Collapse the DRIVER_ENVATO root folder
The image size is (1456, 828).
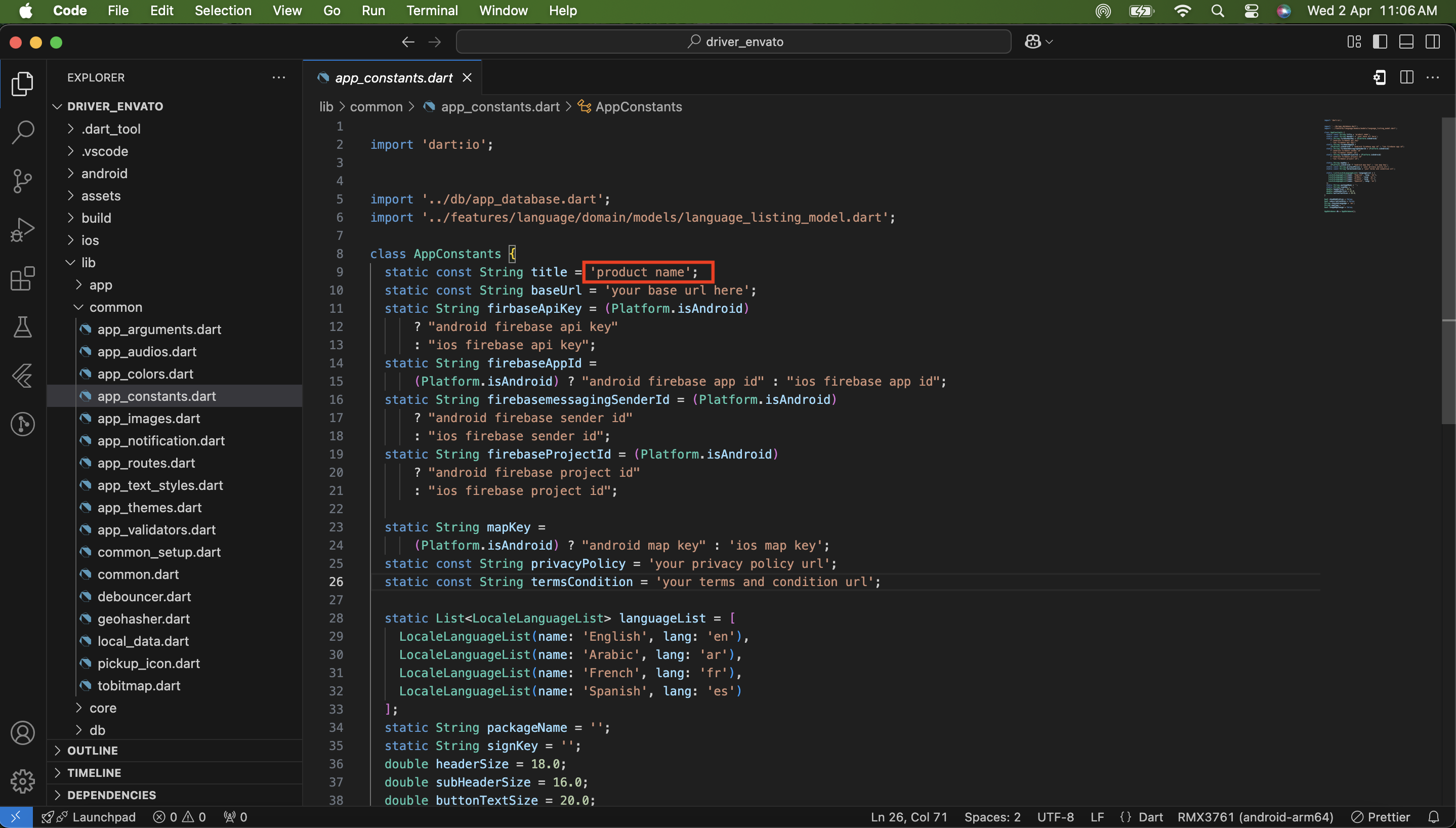click(x=174, y=106)
